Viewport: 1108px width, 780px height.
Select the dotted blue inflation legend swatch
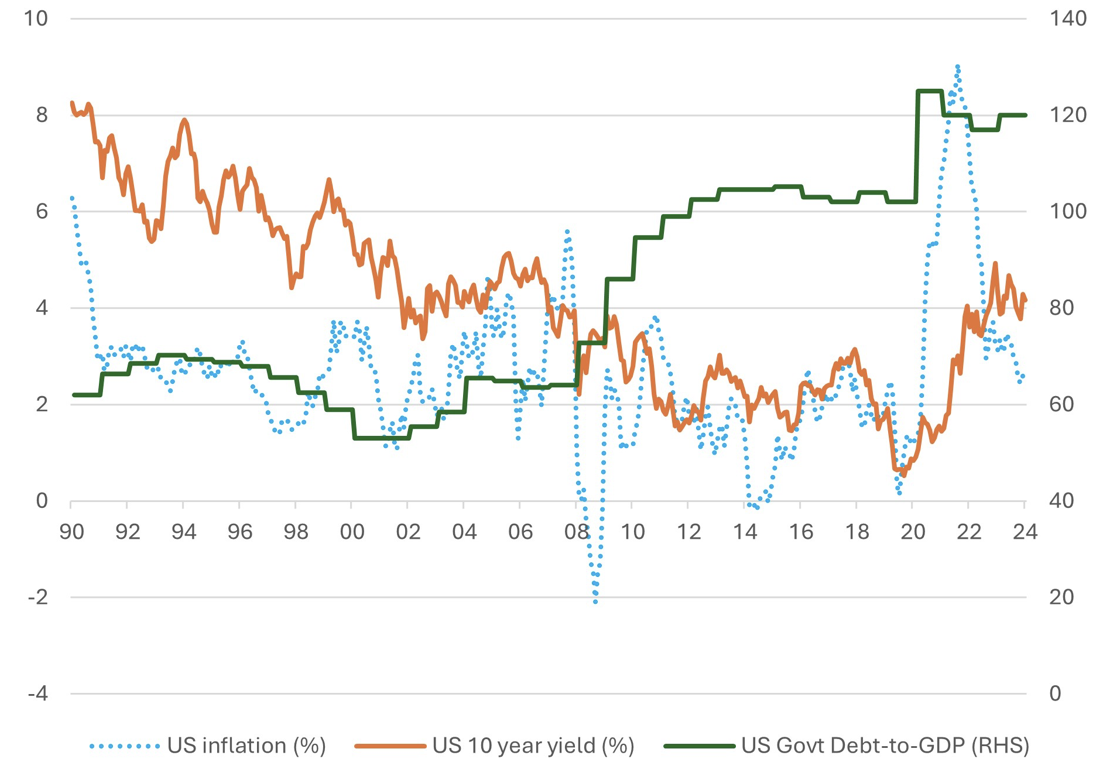pos(124,745)
